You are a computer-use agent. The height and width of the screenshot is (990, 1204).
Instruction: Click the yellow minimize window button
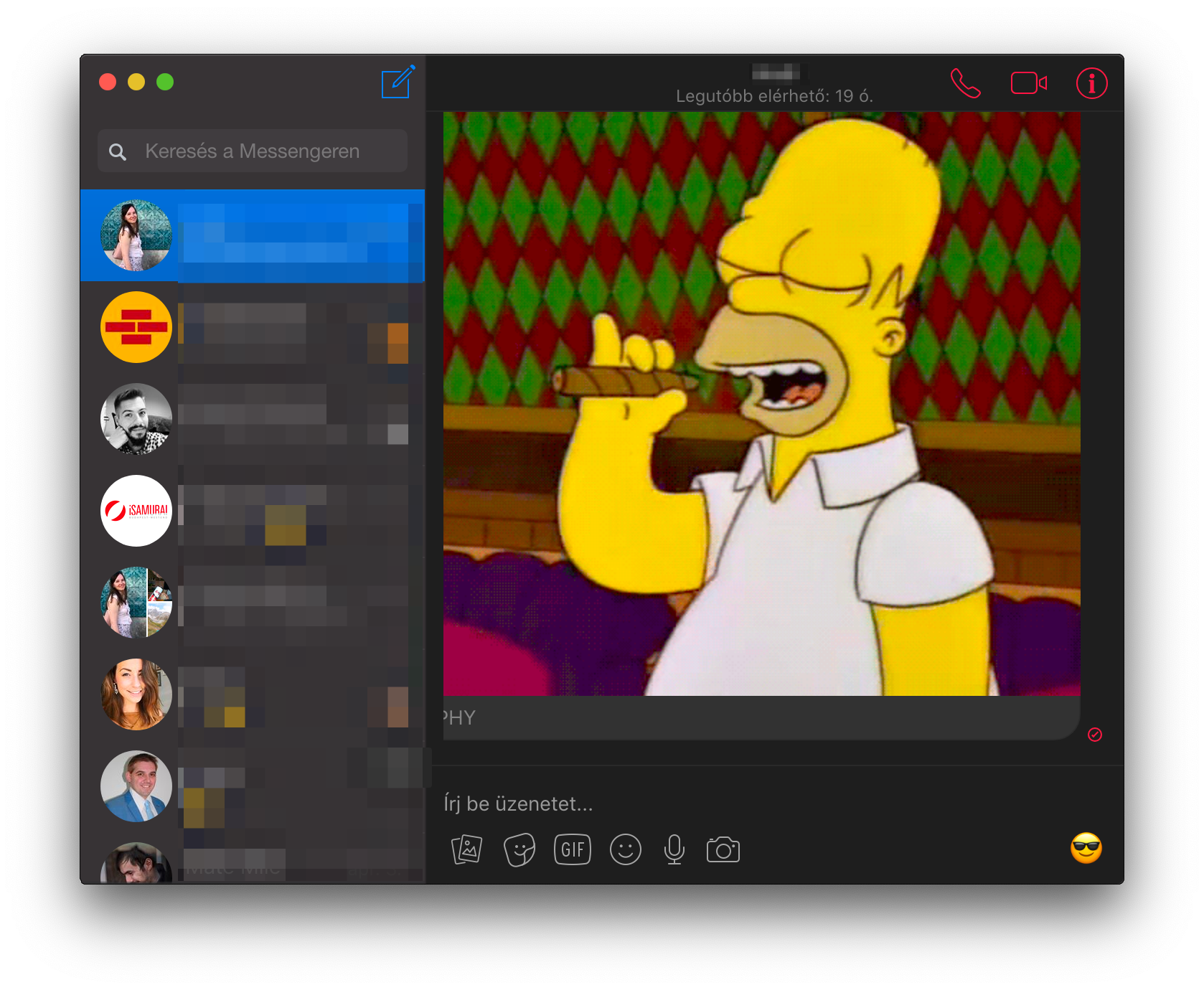click(136, 82)
